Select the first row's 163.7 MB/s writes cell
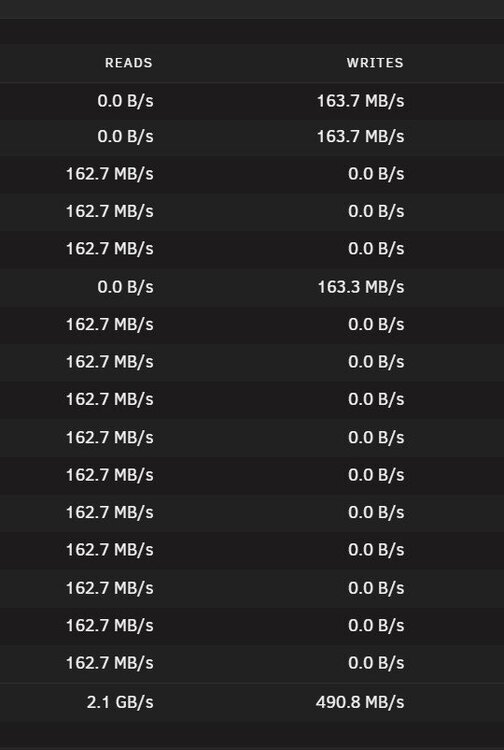 361,101
